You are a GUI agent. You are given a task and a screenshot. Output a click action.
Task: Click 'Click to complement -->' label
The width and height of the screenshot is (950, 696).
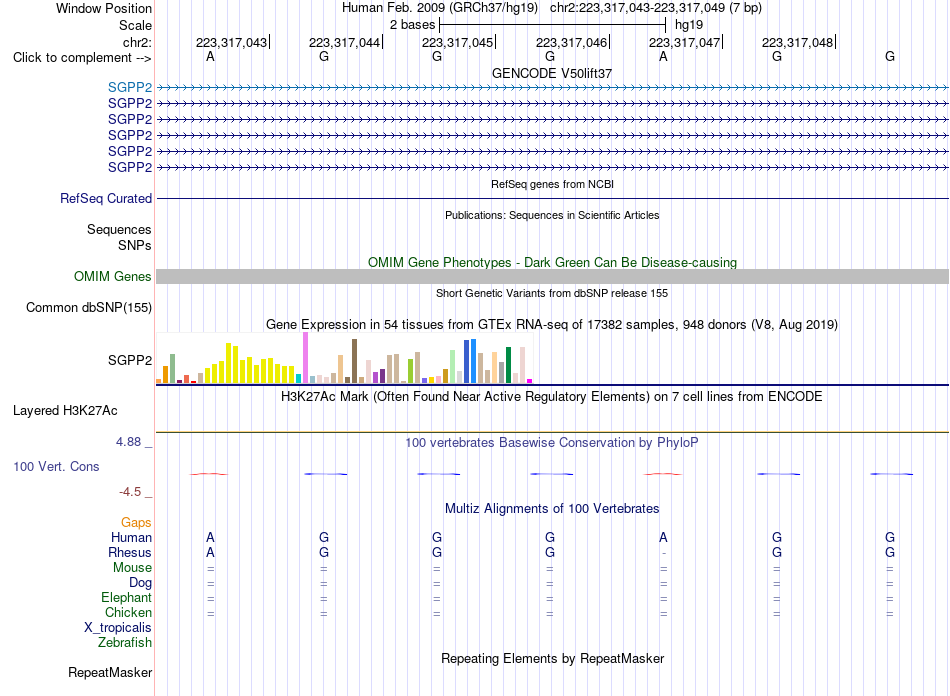point(82,58)
